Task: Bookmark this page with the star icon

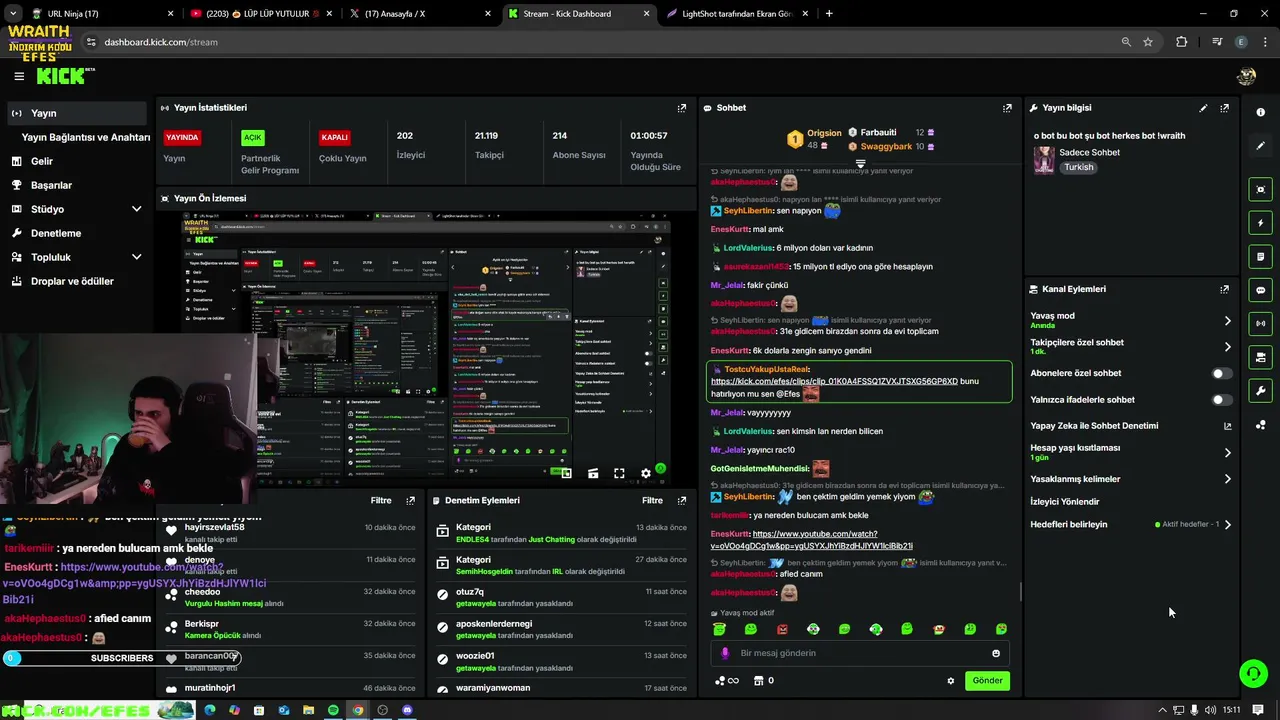Action: 1148,42
